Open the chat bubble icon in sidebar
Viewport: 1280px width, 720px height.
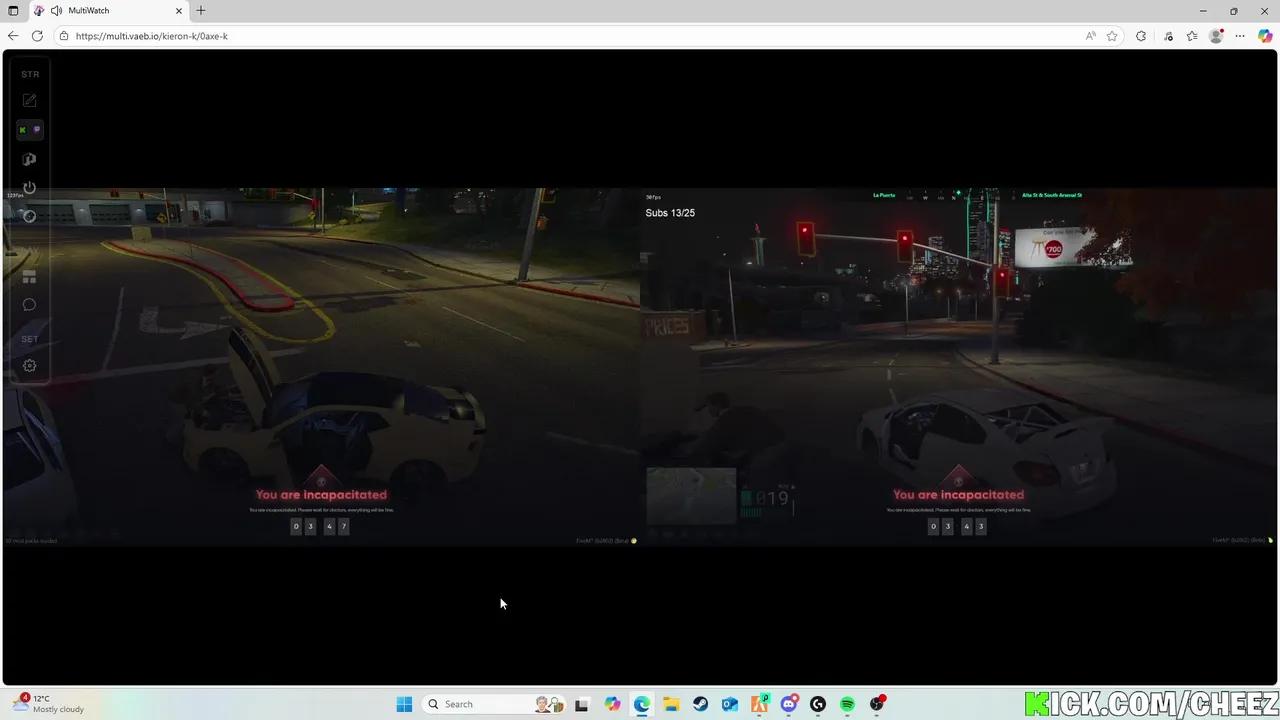(30, 305)
